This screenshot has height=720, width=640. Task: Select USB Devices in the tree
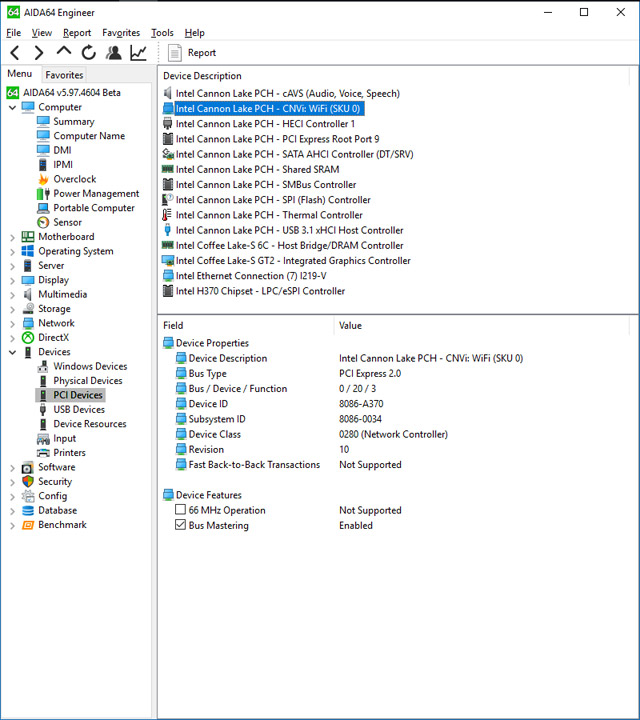coord(79,409)
